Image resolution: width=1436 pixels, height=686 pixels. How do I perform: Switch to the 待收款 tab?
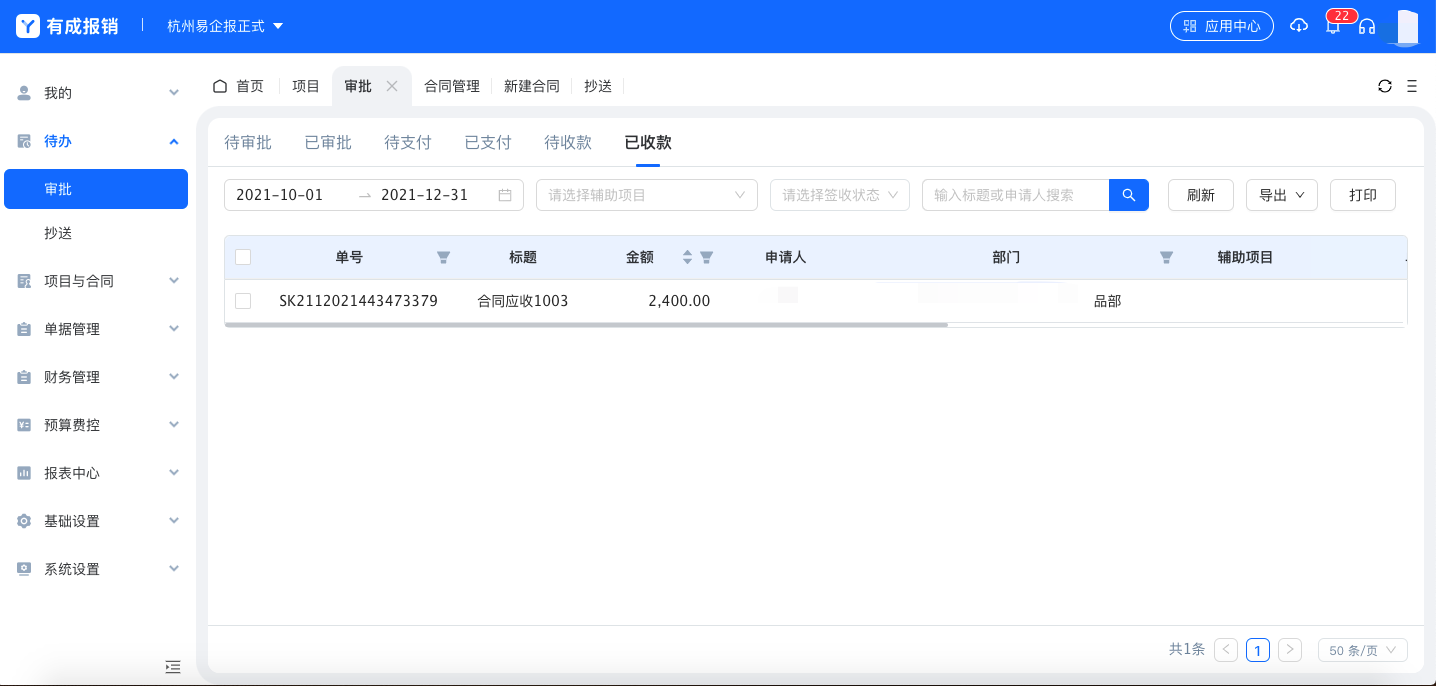568,142
